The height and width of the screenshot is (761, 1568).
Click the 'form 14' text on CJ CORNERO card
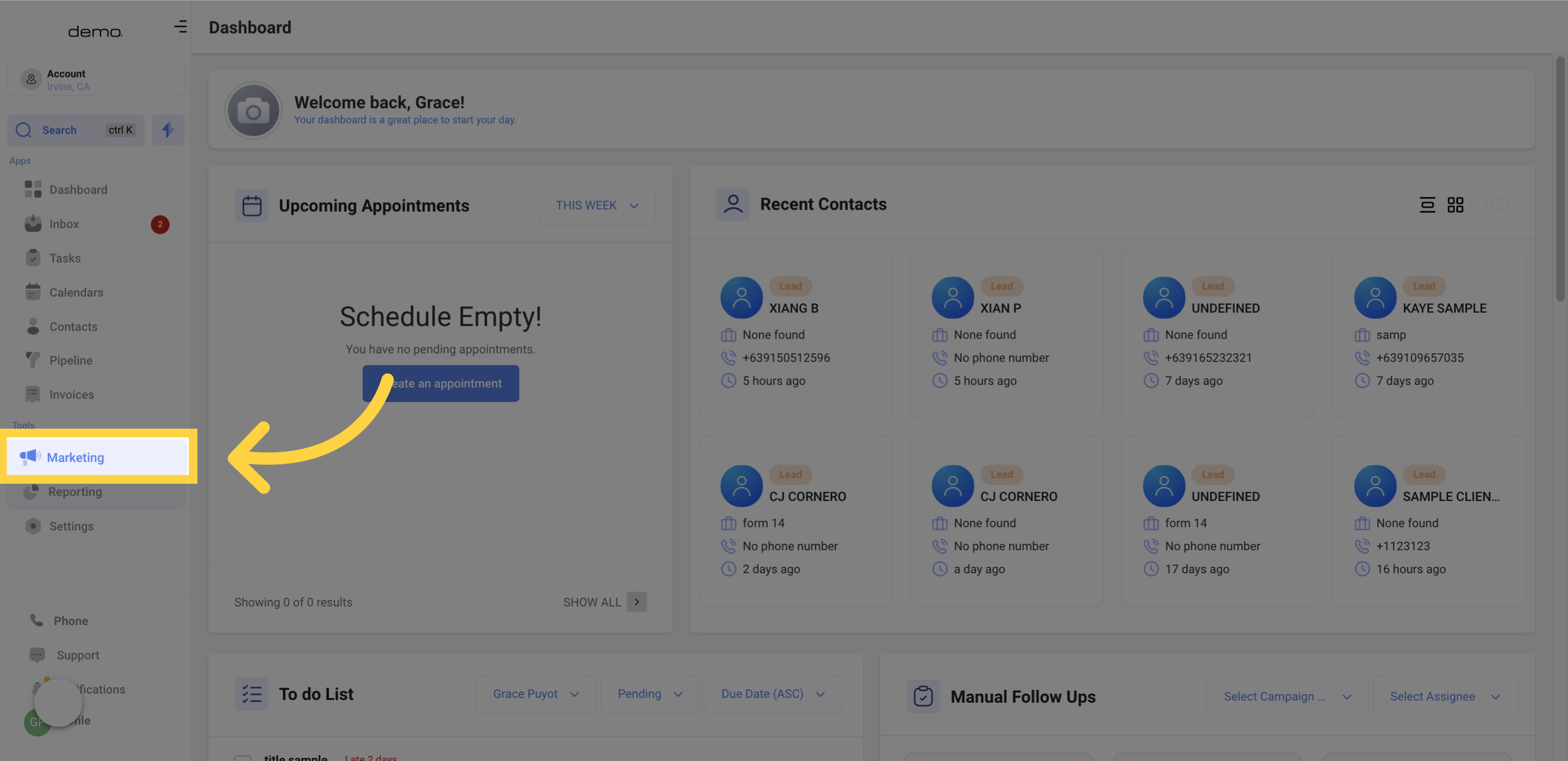(763, 523)
